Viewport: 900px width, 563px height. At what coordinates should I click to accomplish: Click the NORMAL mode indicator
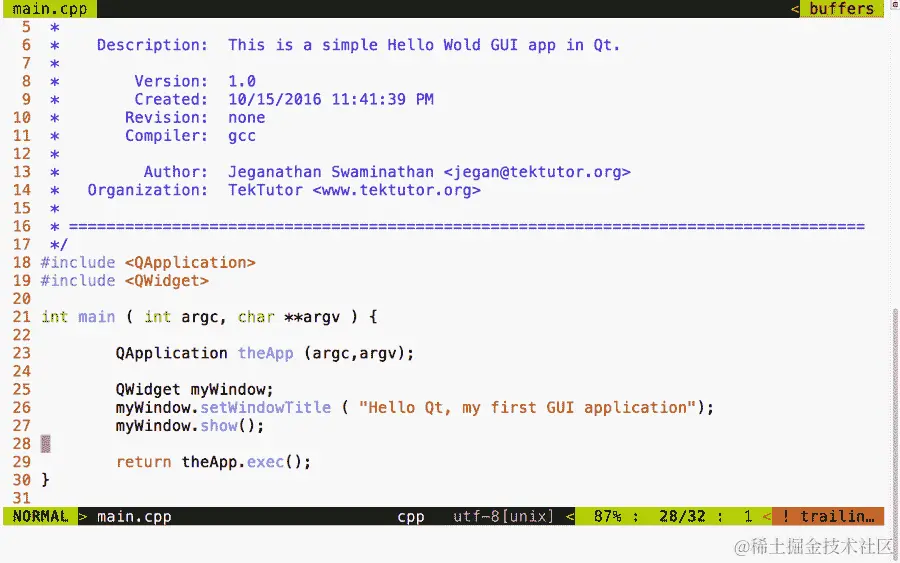coord(40,516)
